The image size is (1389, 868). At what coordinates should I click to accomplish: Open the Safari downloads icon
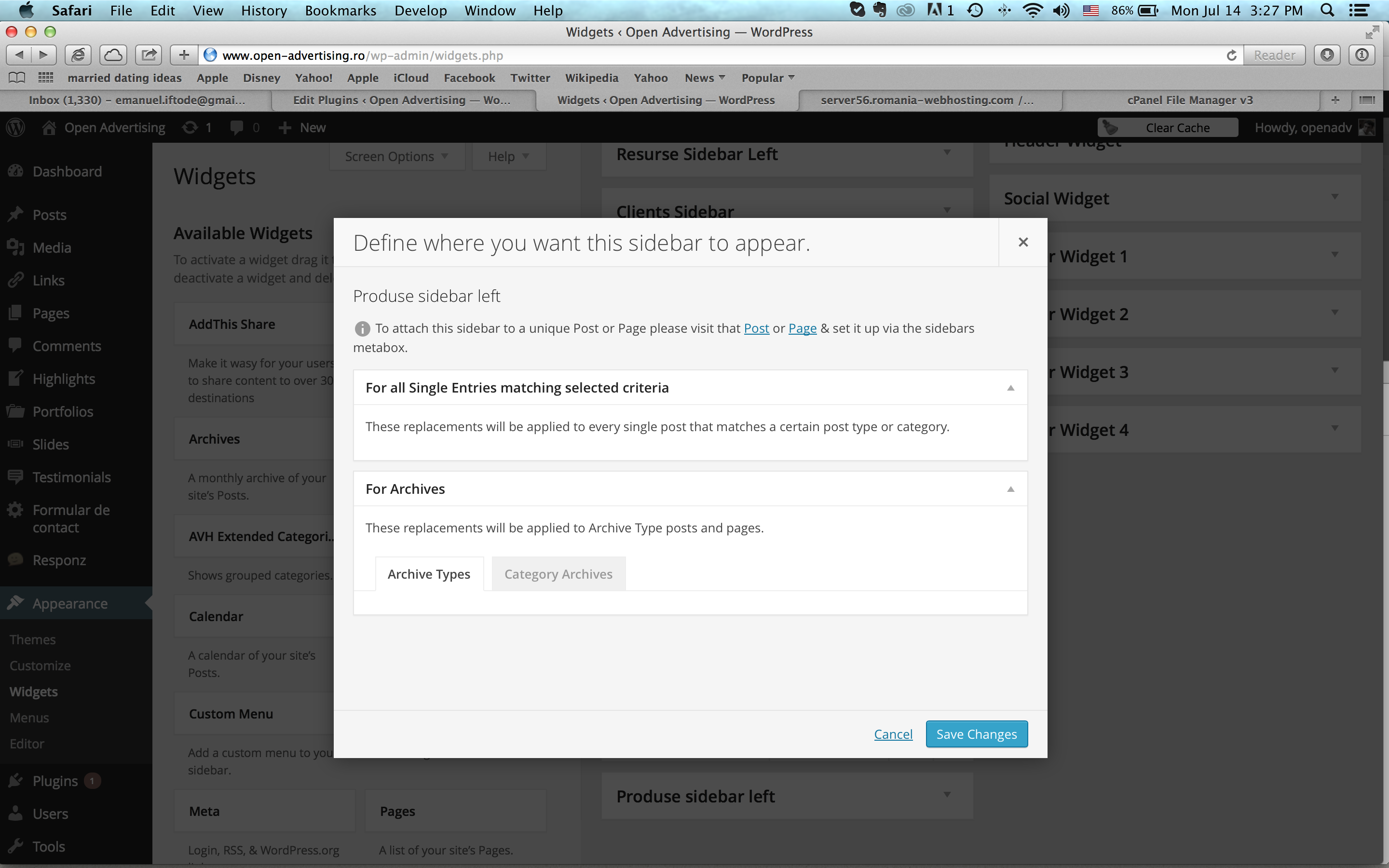click(x=1327, y=55)
